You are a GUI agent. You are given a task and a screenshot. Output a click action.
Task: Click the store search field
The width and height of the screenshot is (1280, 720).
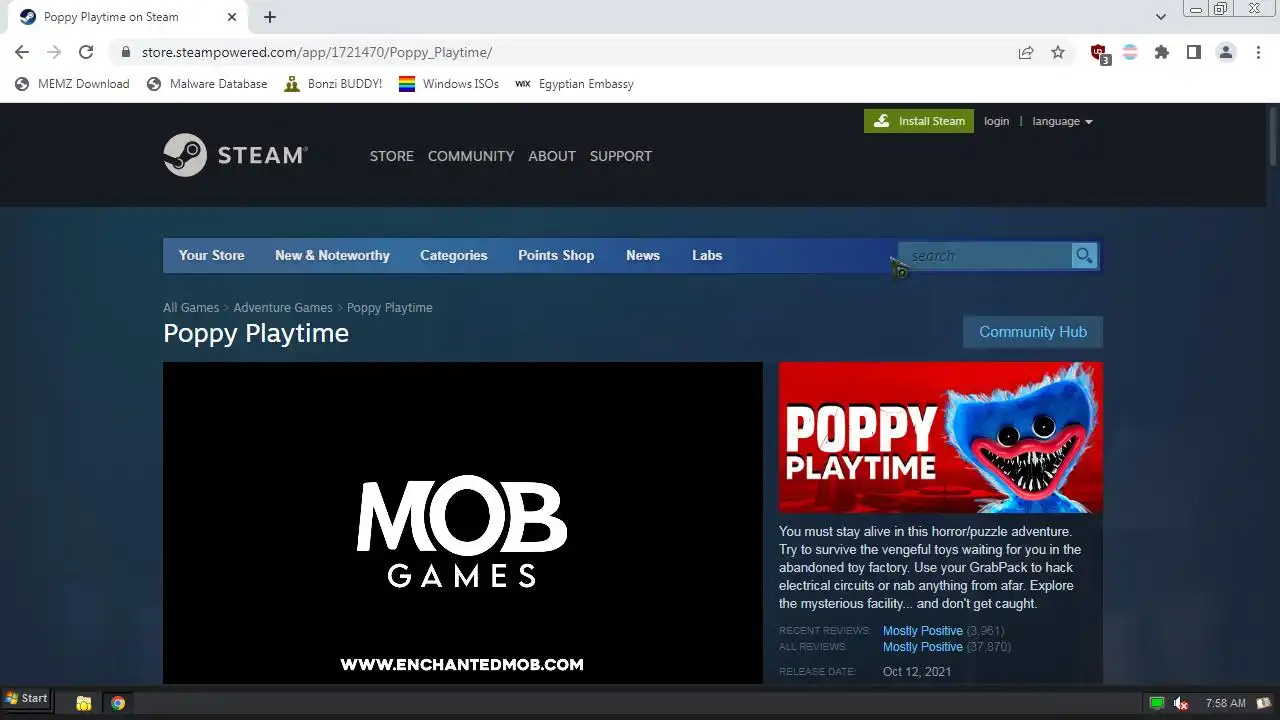pyautogui.click(x=985, y=256)
